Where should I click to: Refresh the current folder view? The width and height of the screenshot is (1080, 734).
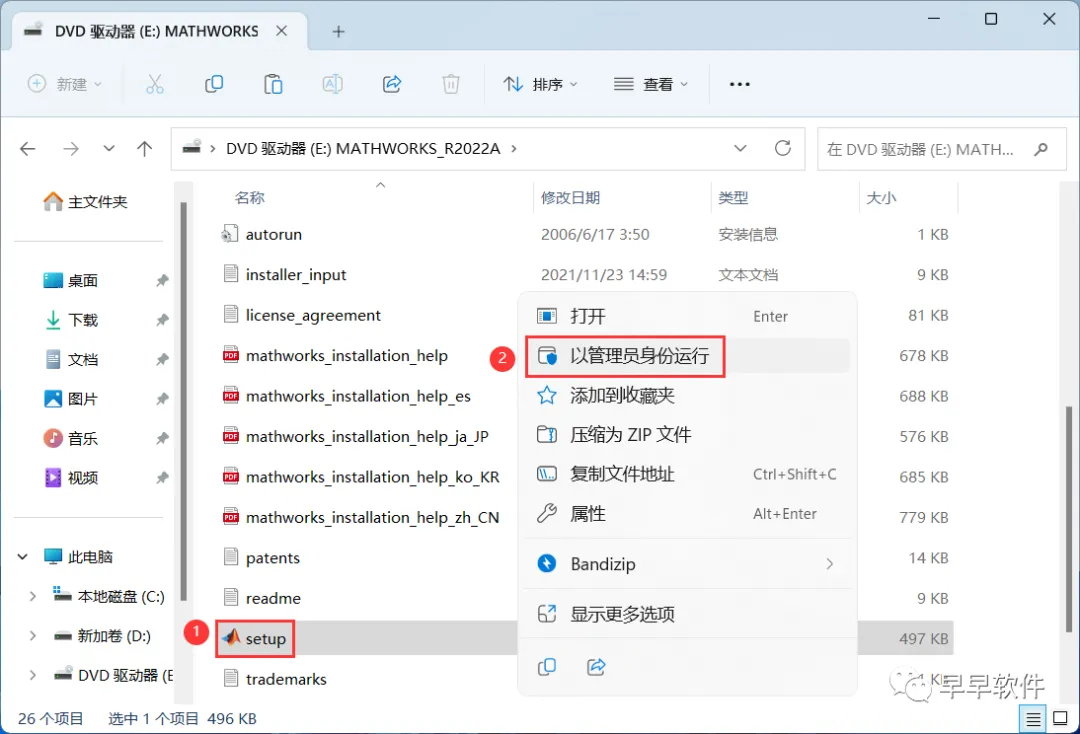pyautogui.click(x=782, y=148)
